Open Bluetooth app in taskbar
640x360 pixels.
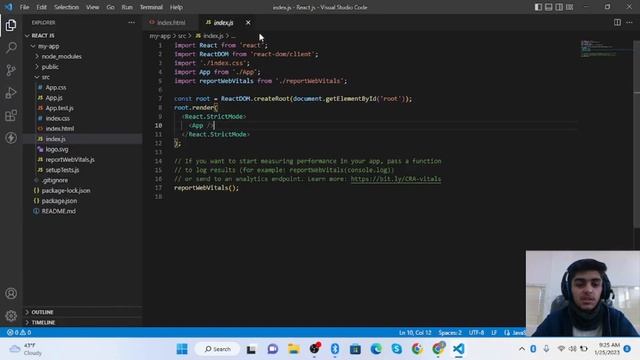pos(335,349)
